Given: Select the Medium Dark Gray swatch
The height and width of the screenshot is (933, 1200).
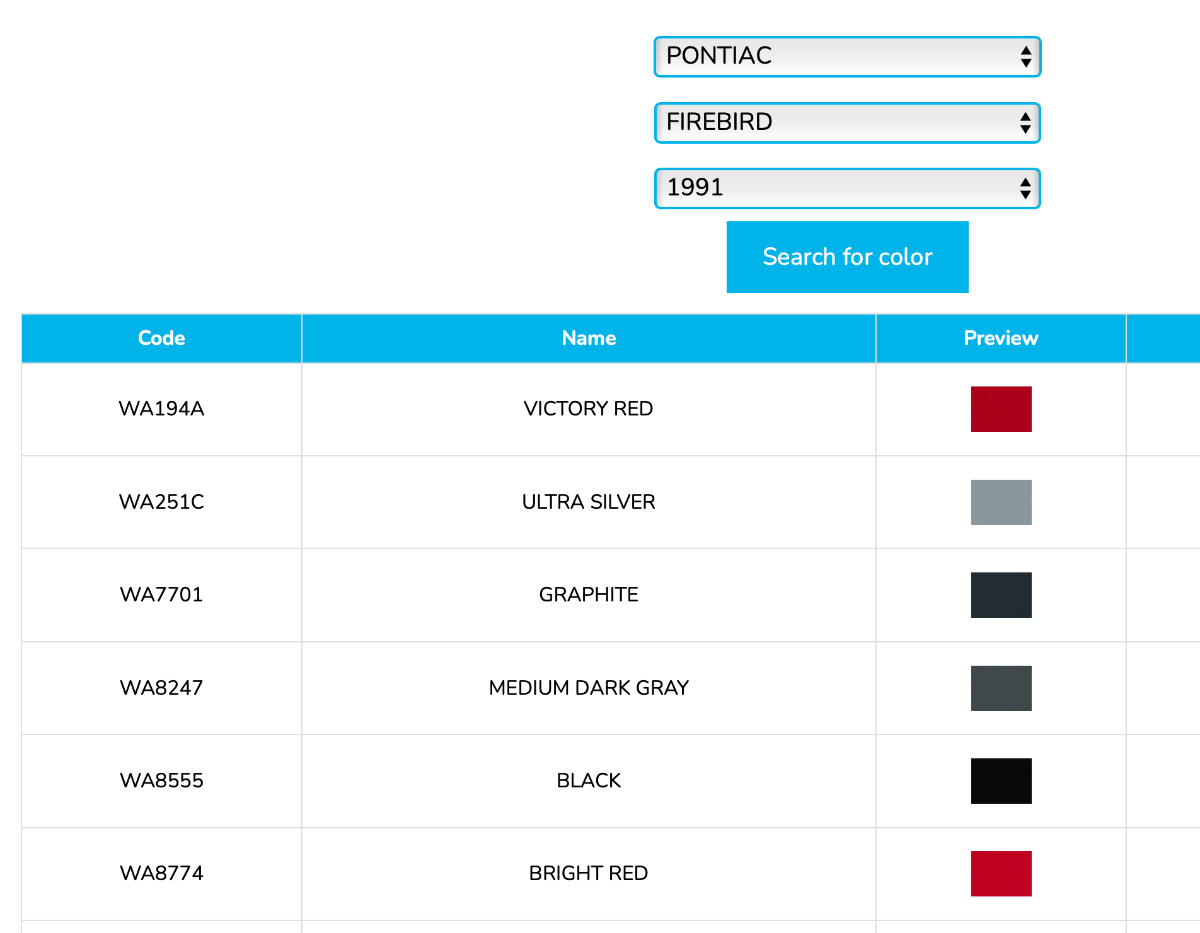Looking at the screenshot, I should 1000,688.
